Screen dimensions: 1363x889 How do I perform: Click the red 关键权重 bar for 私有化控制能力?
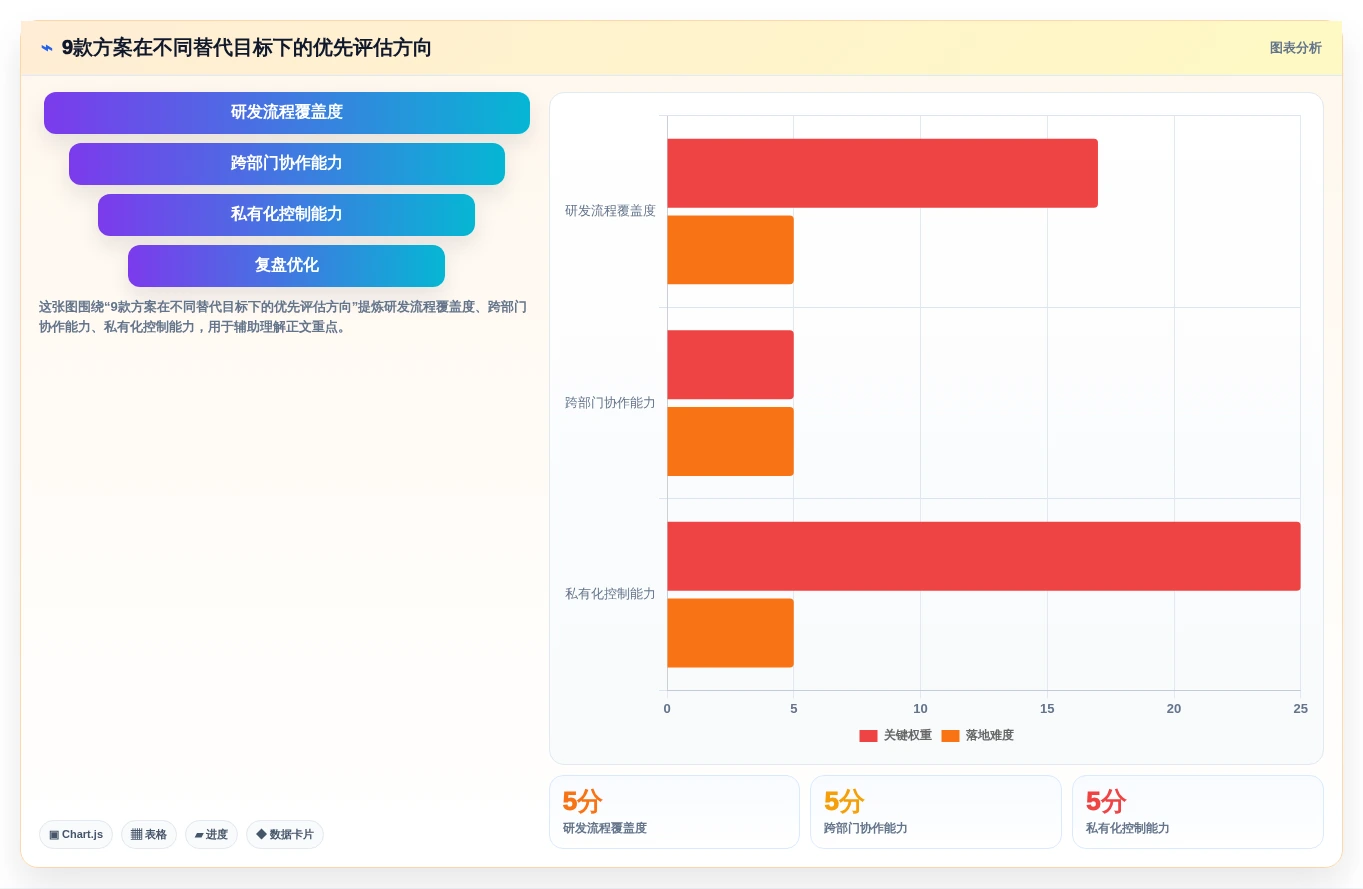tap(984, 556)
